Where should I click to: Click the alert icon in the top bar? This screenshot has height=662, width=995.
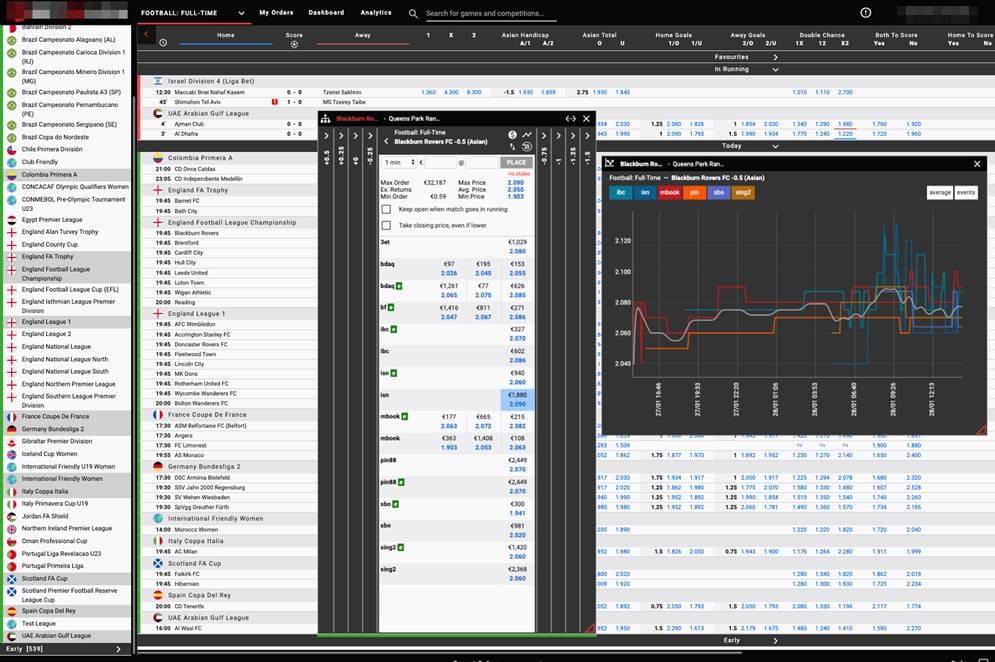click(x=866, y=13)
